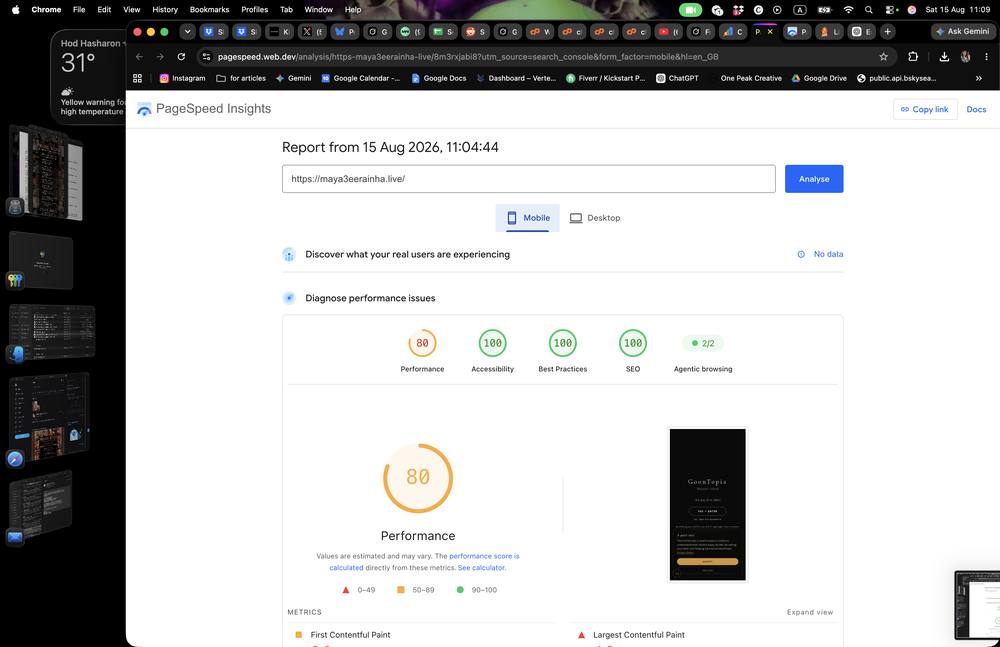Show more bookmarks chevron
The width and height of the screenshot is (1000, 647).
pos(978,78)
